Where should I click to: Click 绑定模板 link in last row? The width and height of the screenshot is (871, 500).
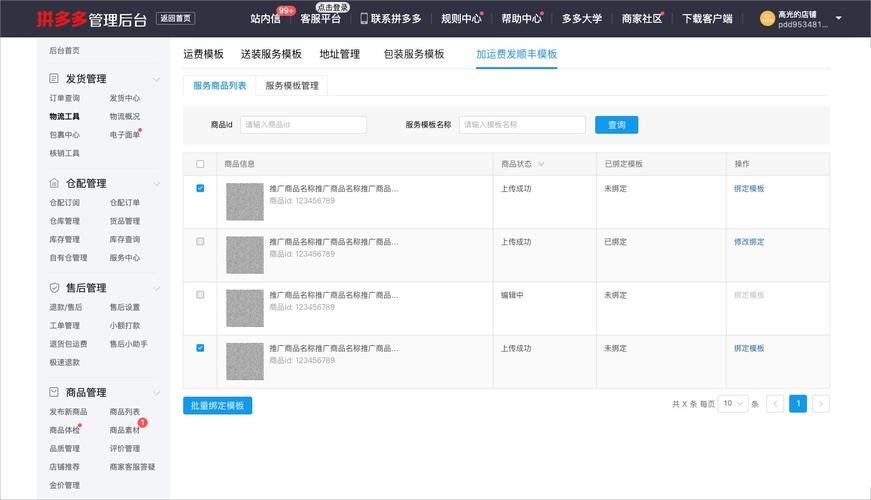point(749,348)
